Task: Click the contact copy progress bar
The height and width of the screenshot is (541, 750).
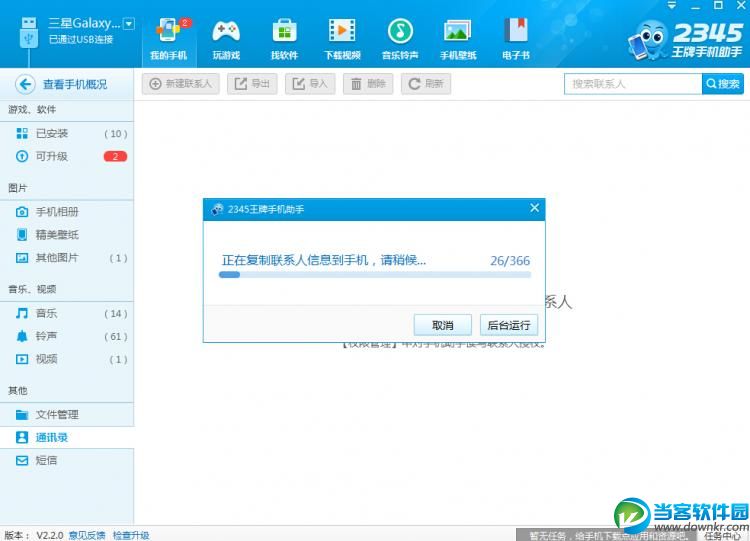Action: 375,275
